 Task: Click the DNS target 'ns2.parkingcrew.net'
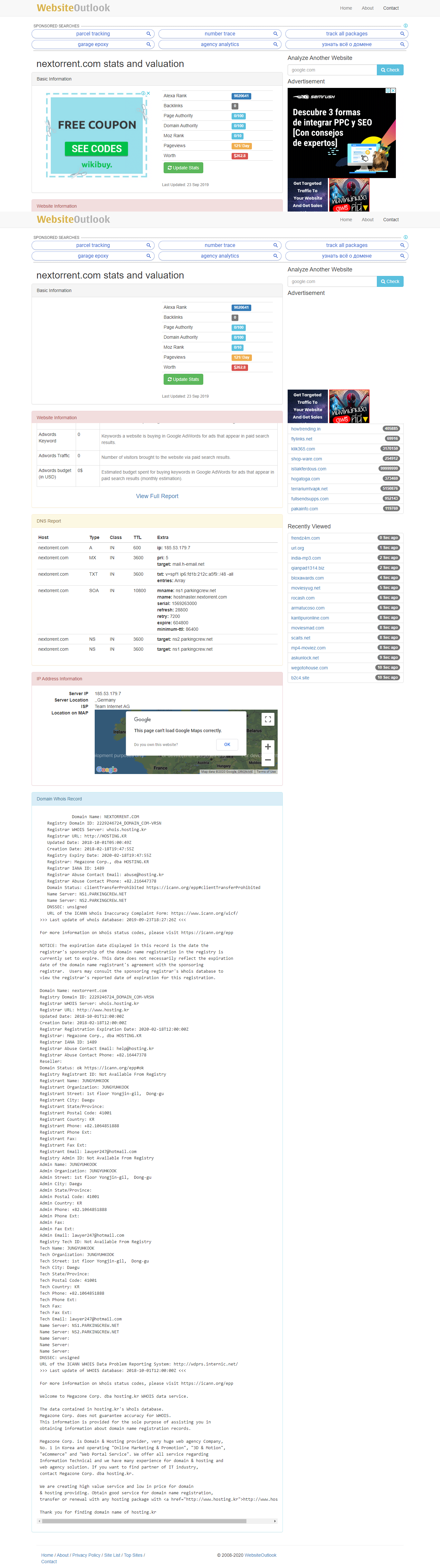point(192,639)
